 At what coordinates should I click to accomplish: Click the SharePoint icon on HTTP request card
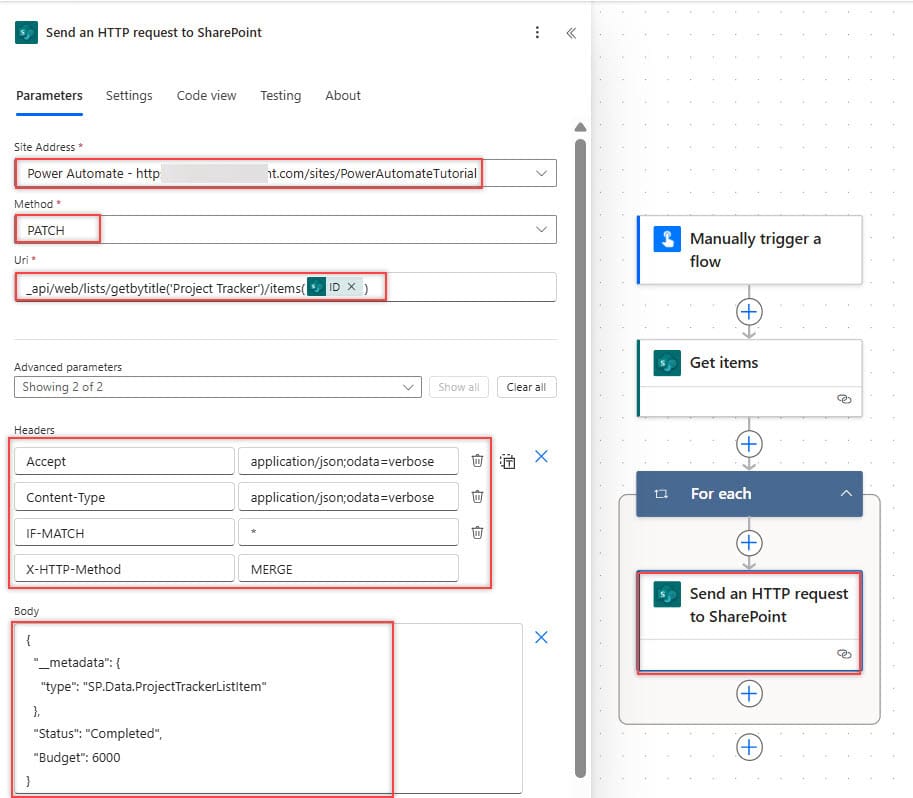tap(667, 594)
